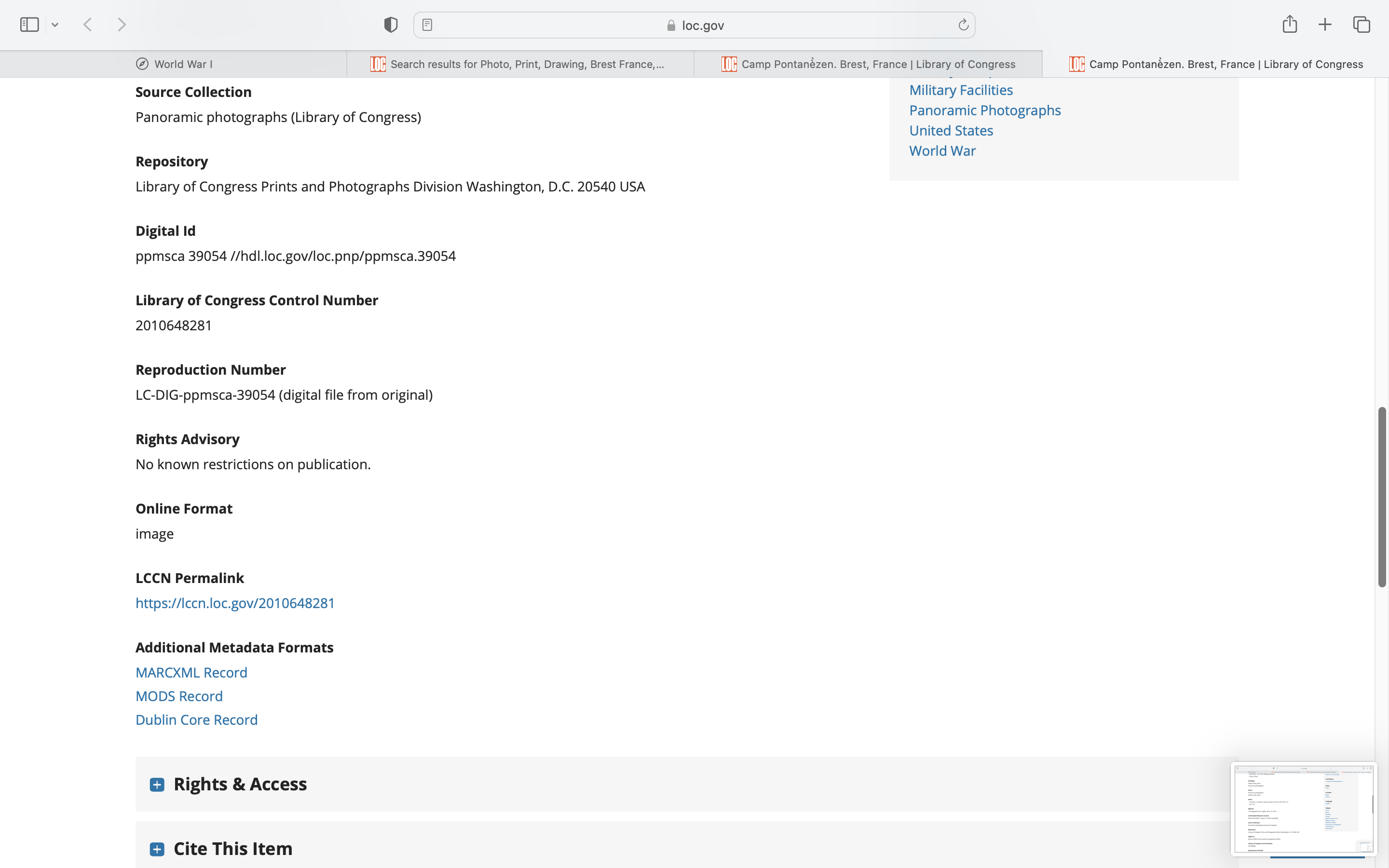Open the Dublin Core Record link

pos(196,720)
